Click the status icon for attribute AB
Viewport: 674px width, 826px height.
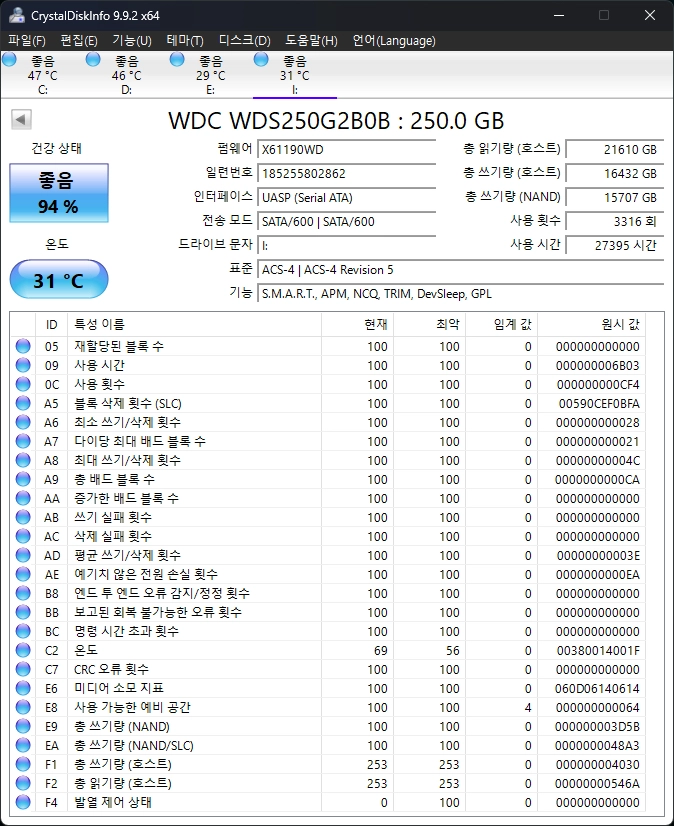(23, 517)
